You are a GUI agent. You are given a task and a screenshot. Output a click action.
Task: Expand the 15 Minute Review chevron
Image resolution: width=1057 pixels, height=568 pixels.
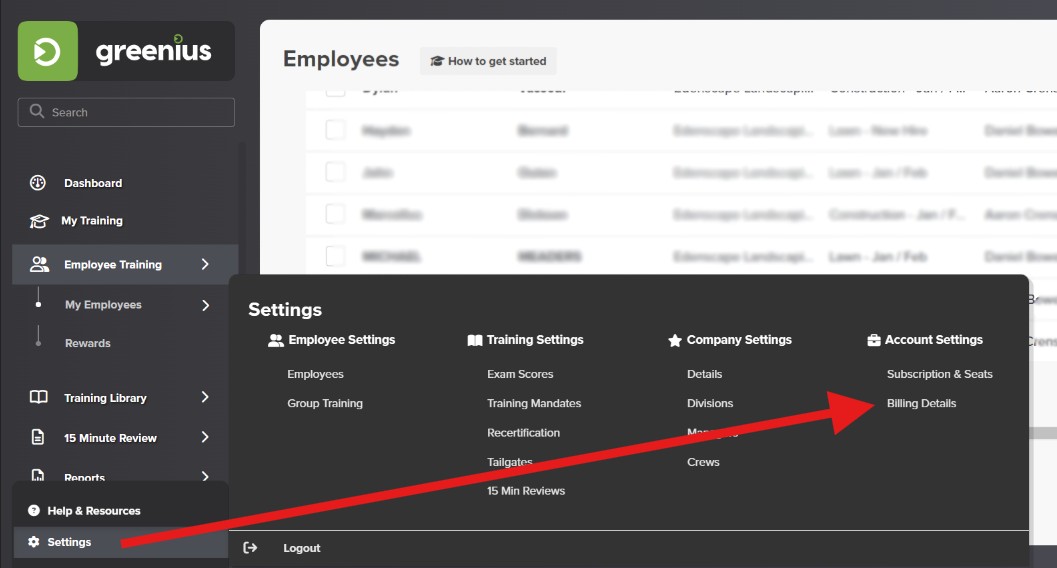point(205,437)
